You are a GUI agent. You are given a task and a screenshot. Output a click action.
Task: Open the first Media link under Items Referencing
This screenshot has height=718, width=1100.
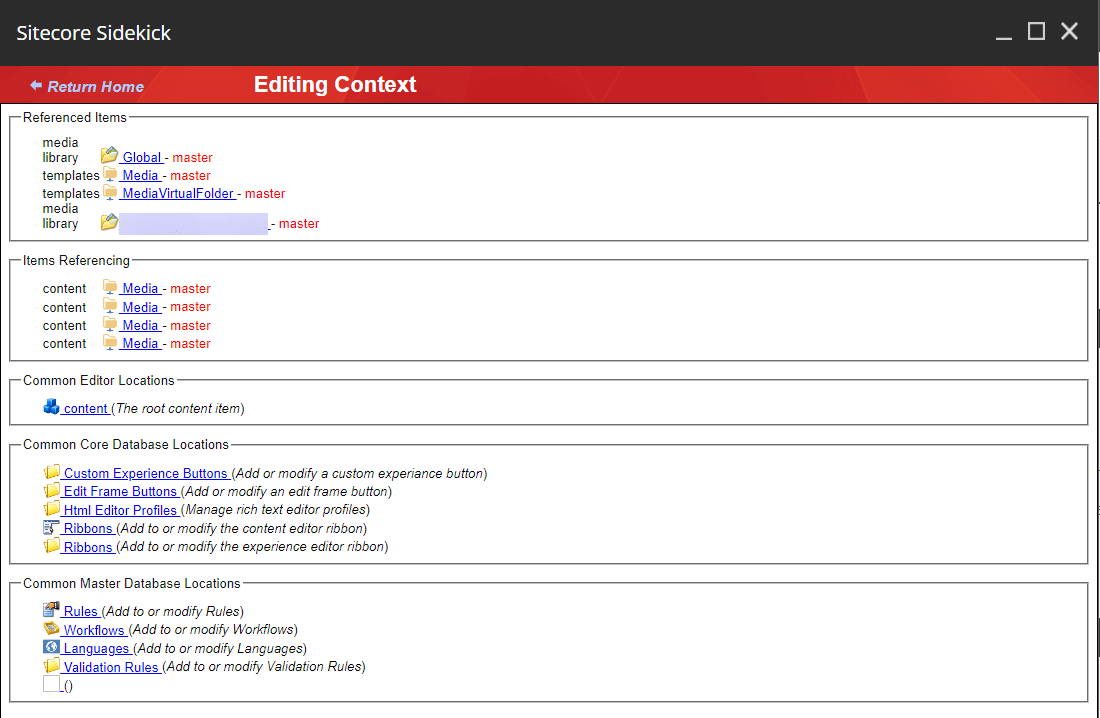coord(140,288)
